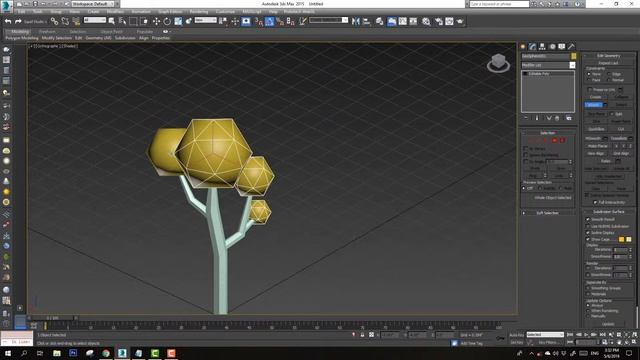Collapse the Edit Geometry rollout

point(608,56)
